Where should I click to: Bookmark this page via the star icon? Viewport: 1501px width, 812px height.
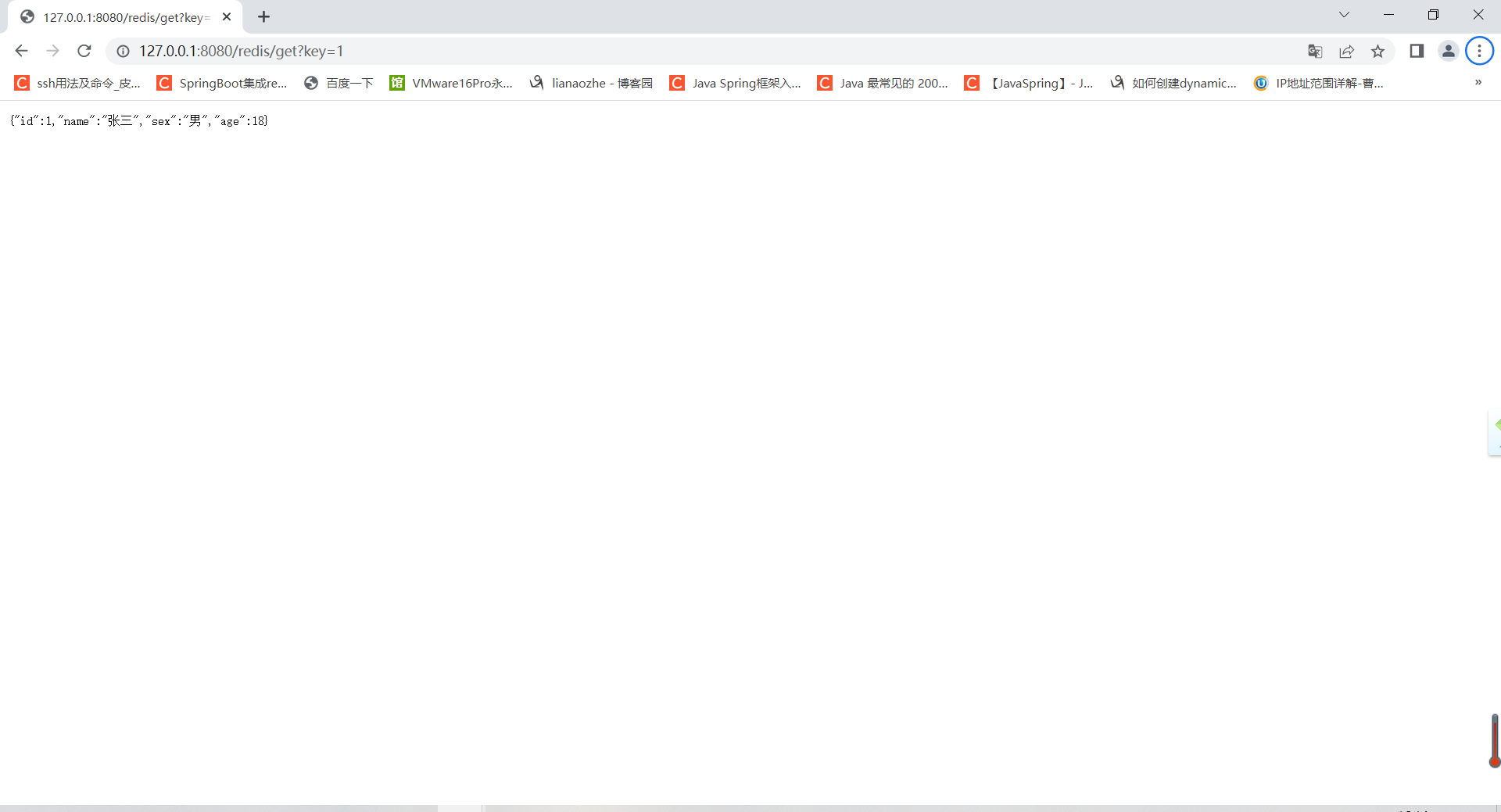click(1378, 51)
